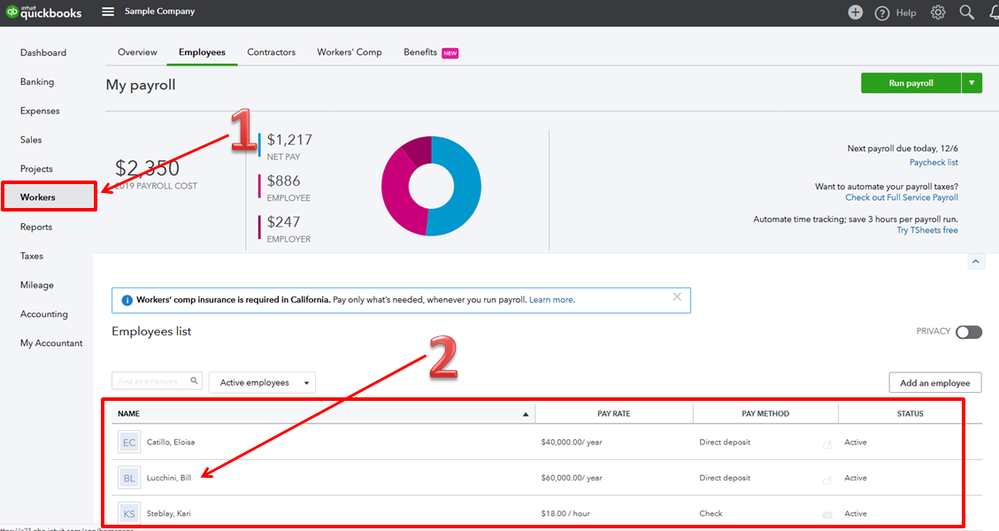Click the $1,217 NET PAY figure

click(x=289, y=140)
